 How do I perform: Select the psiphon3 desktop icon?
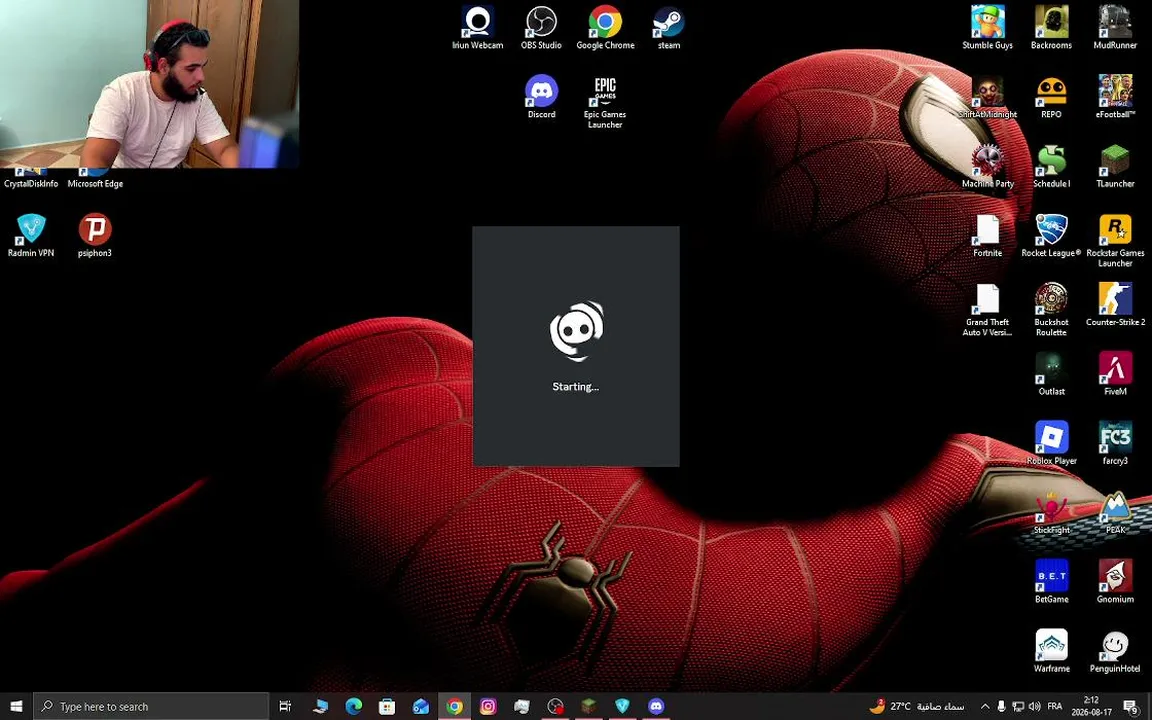(95, 235)
